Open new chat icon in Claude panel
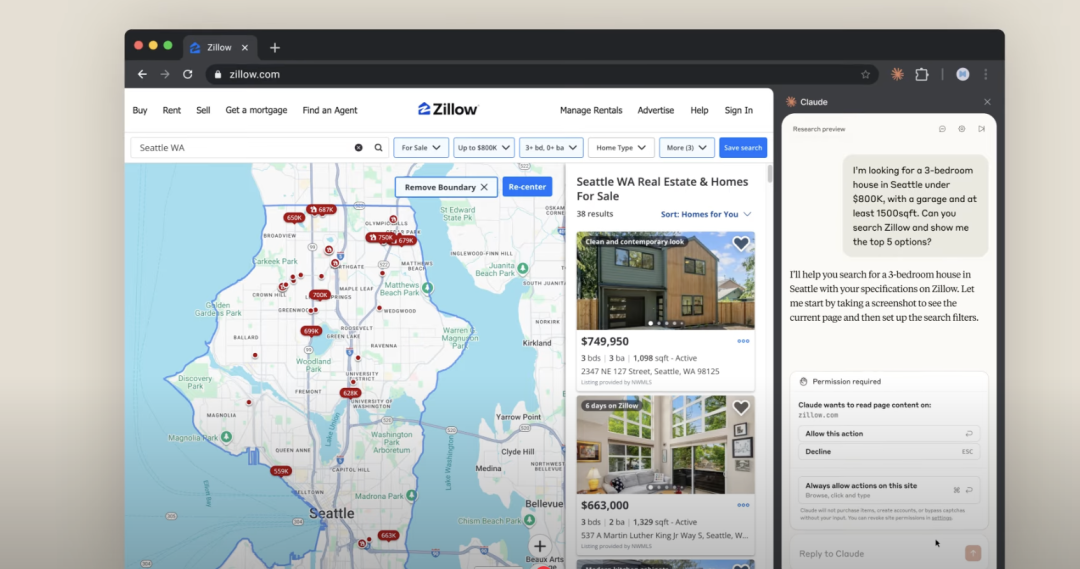1080x569 pixels. [x=942, y=129]
